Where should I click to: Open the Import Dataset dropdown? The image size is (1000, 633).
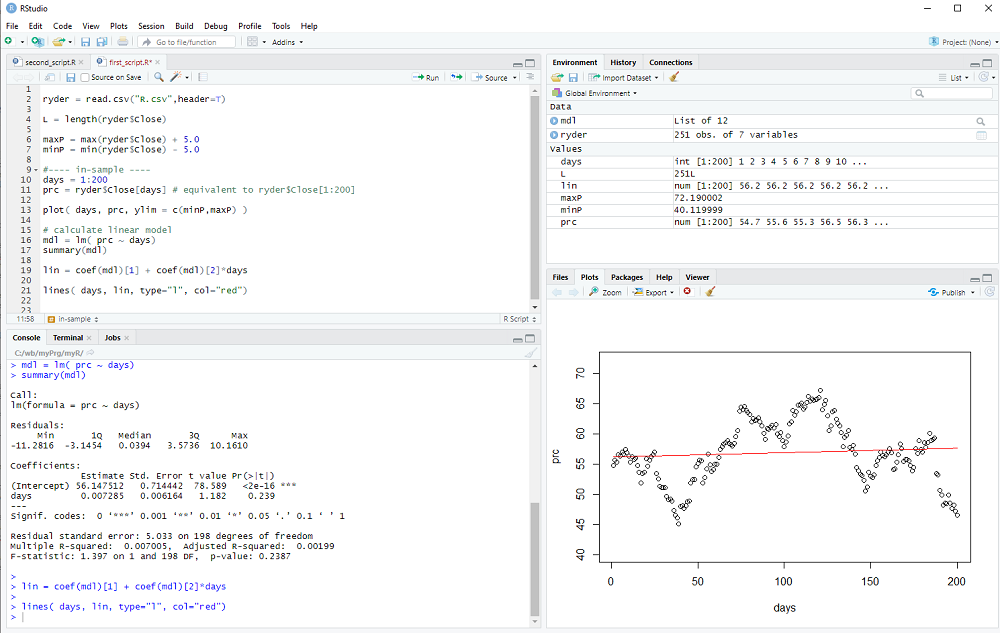tap(623, 78)
